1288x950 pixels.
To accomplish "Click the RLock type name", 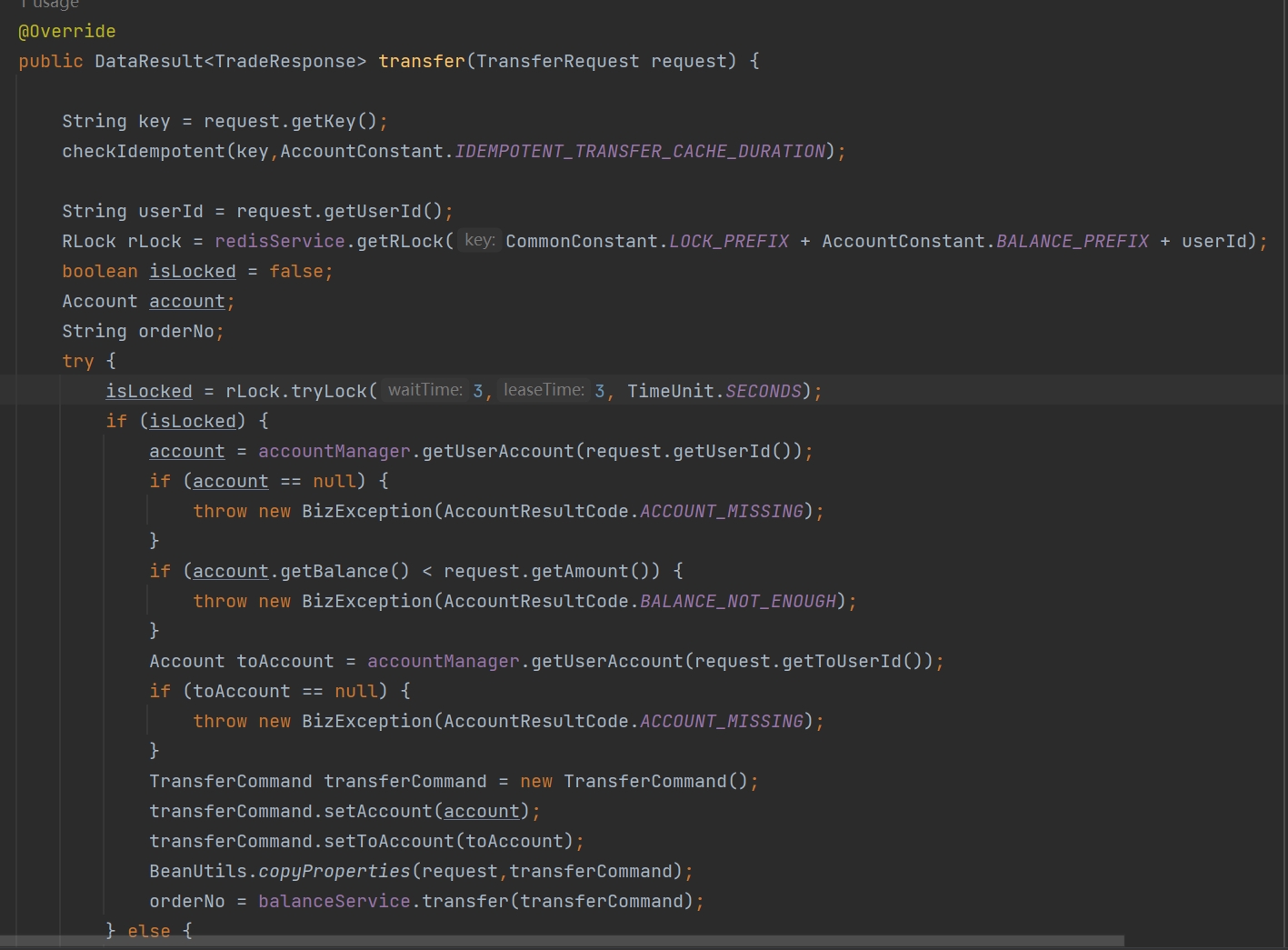I will click(x=89, y=242).
